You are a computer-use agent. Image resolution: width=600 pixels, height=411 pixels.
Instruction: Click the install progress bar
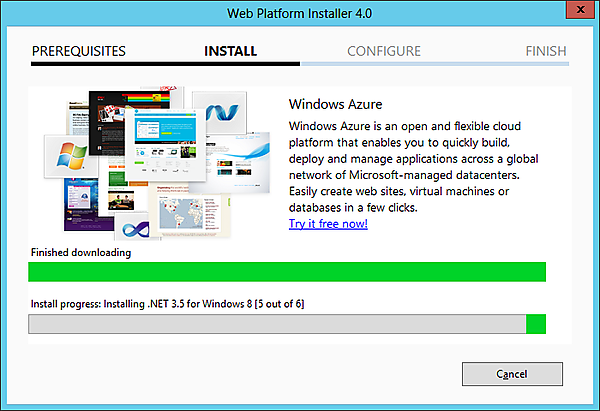coord(287,324)
